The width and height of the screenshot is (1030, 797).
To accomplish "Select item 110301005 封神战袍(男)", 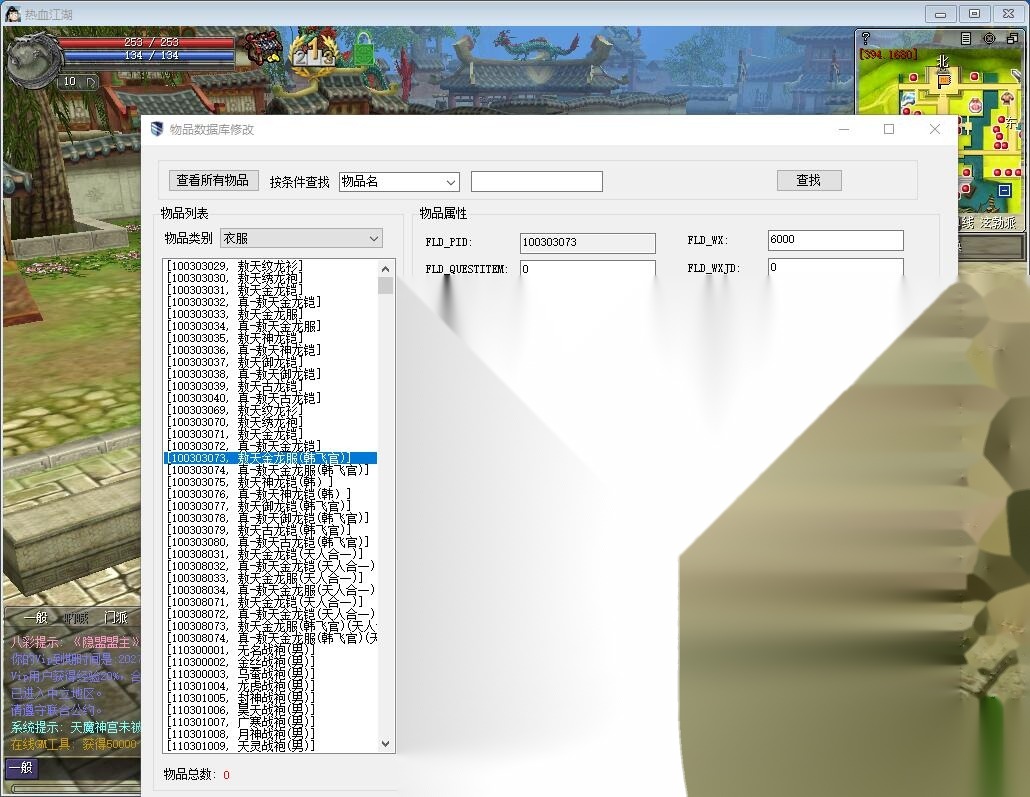I will click(x=271, y=698).
